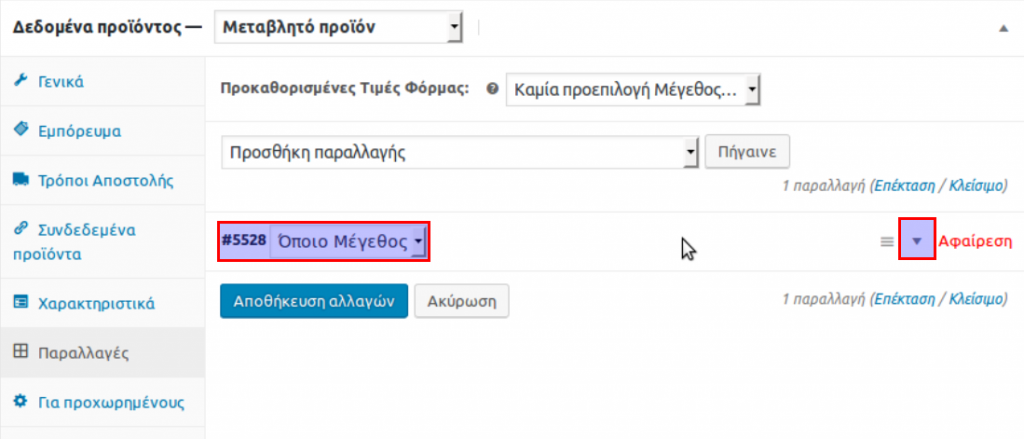Expand variation #5528 with the triangle arrow
Viewport: 1024px width, 439px height.
917,241
